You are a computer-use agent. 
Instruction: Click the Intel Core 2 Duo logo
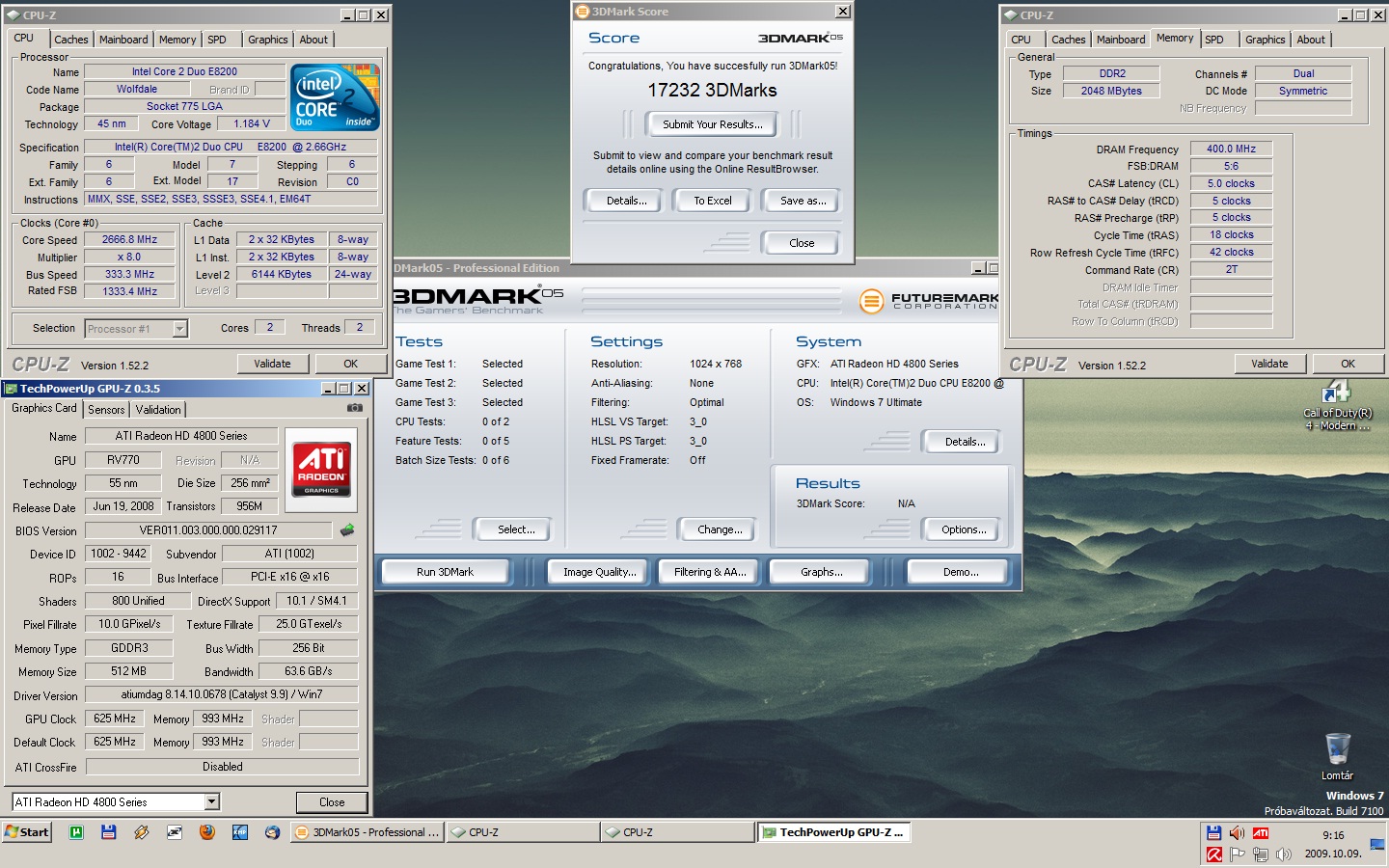(335, 97)
